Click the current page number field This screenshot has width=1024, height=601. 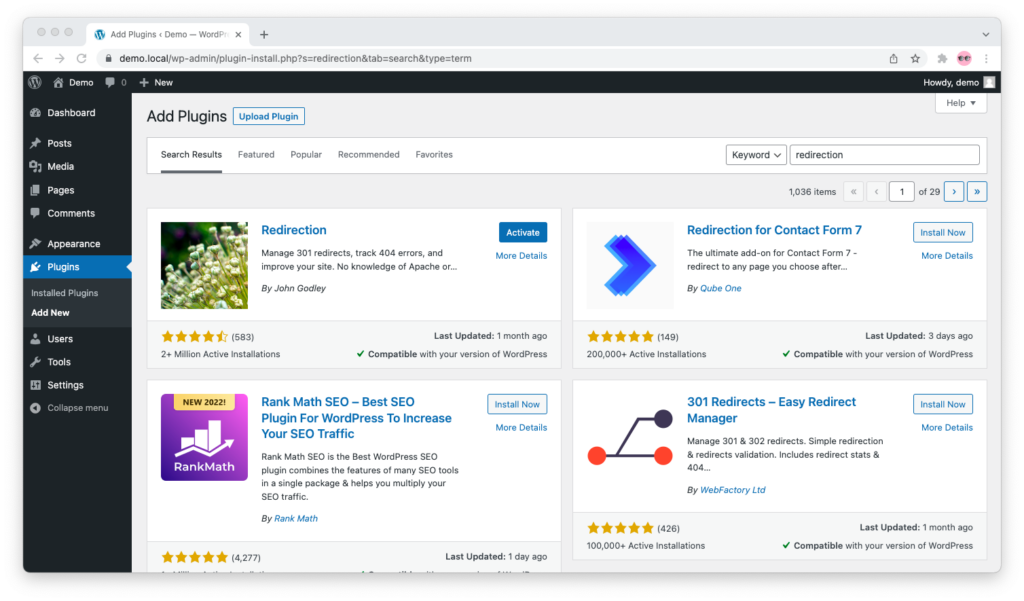902,192
